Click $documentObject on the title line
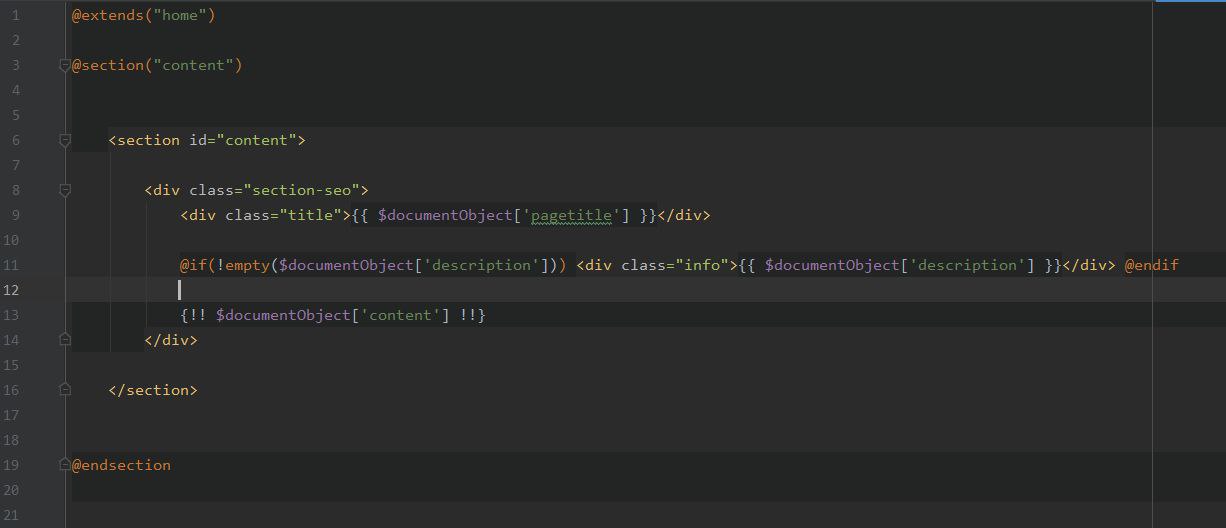 [x=445, y=216]
